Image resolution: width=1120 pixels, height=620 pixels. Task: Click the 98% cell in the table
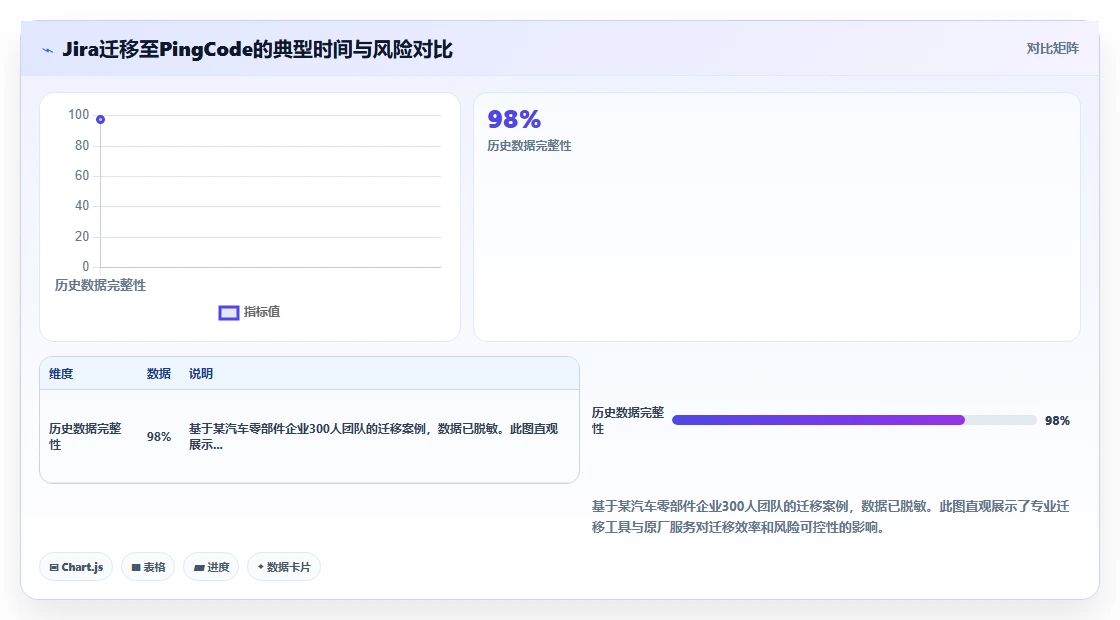[x=159, y=436]
